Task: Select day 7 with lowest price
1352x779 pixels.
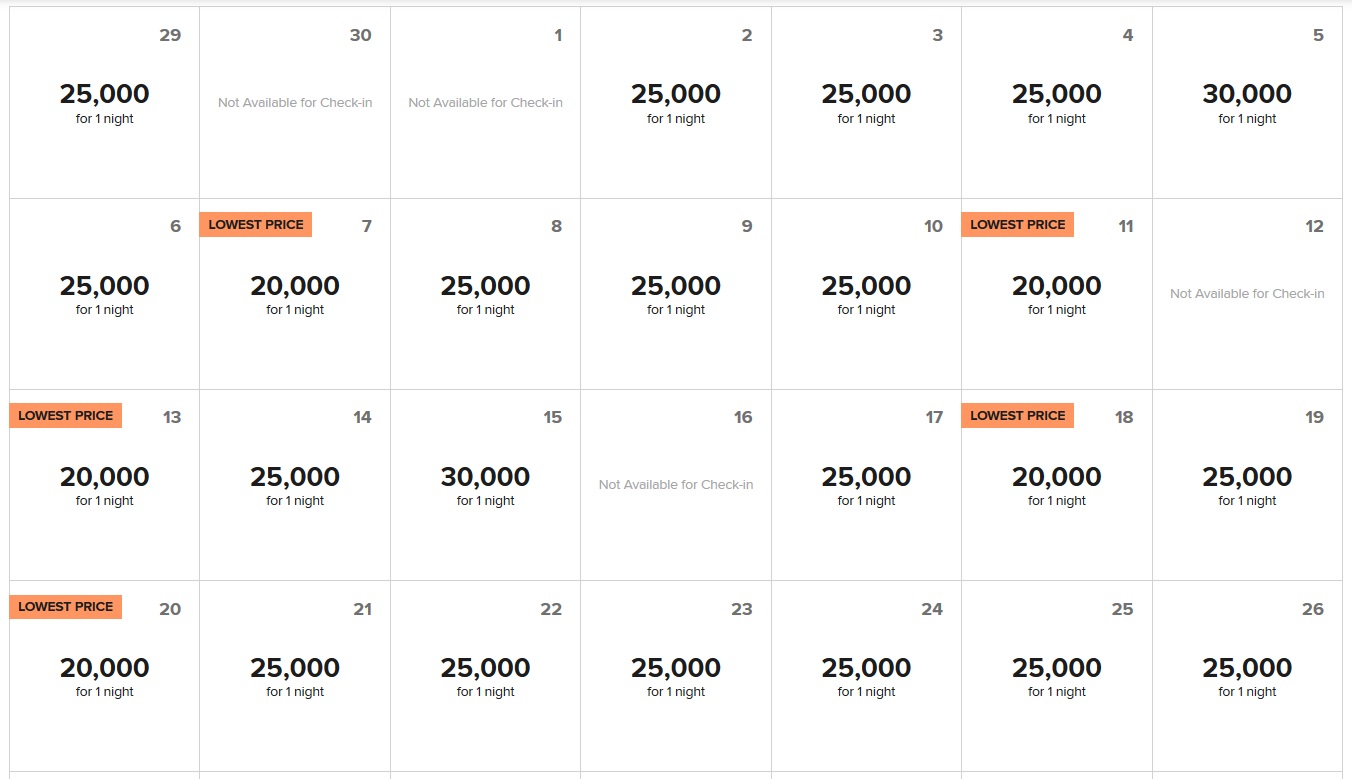Action: coord(295,294)
